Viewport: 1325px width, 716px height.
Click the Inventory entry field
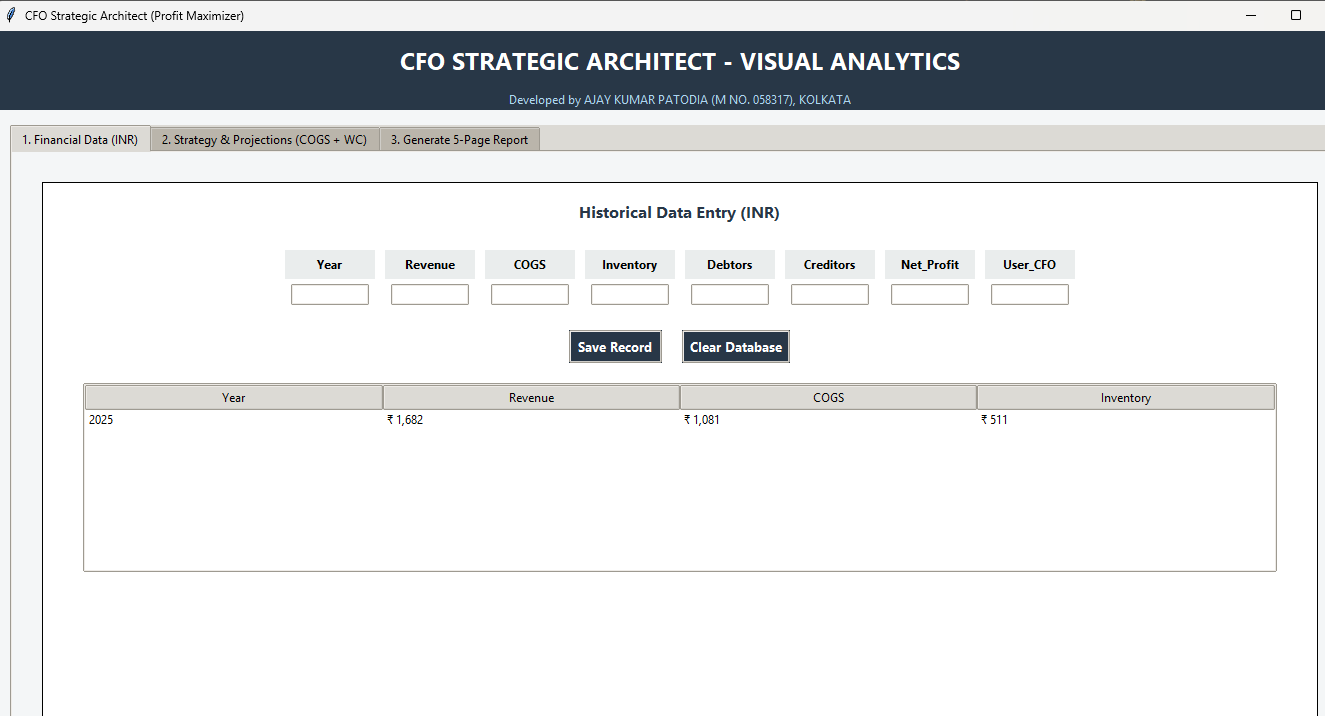click(630, 295)
